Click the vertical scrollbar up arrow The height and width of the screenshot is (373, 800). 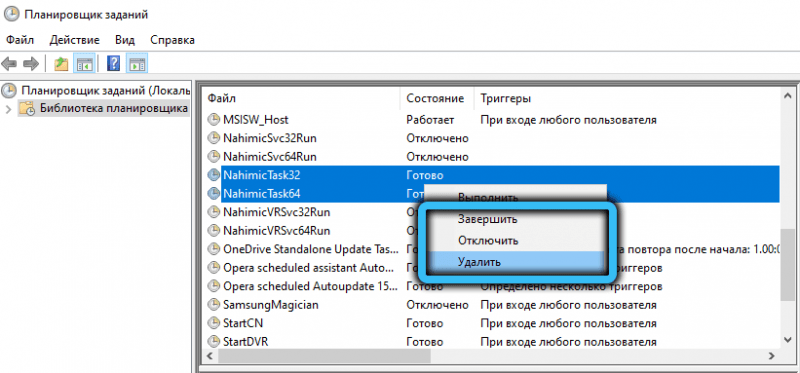click(x=788, y=97)
